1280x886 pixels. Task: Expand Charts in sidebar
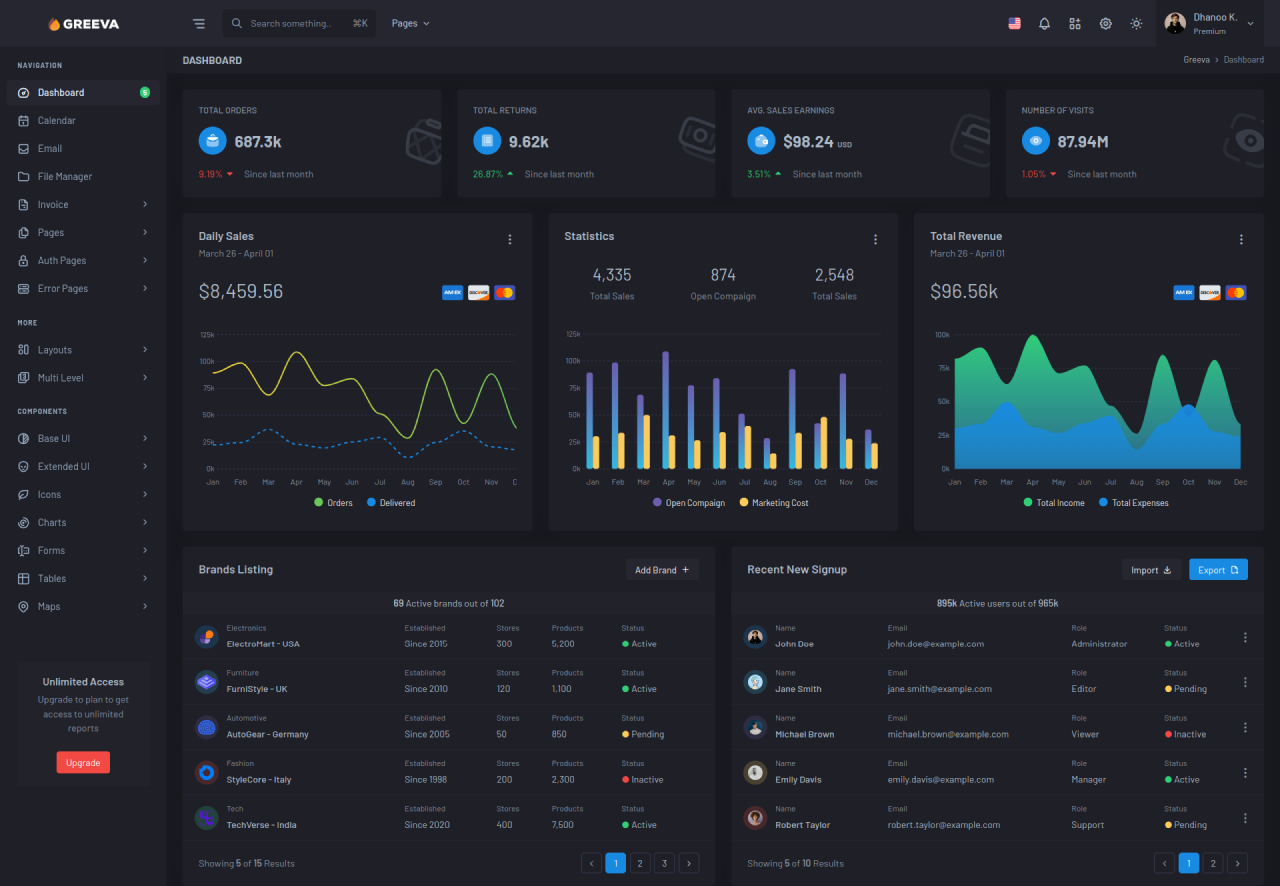pyautogui.click(x=83, y=522)
